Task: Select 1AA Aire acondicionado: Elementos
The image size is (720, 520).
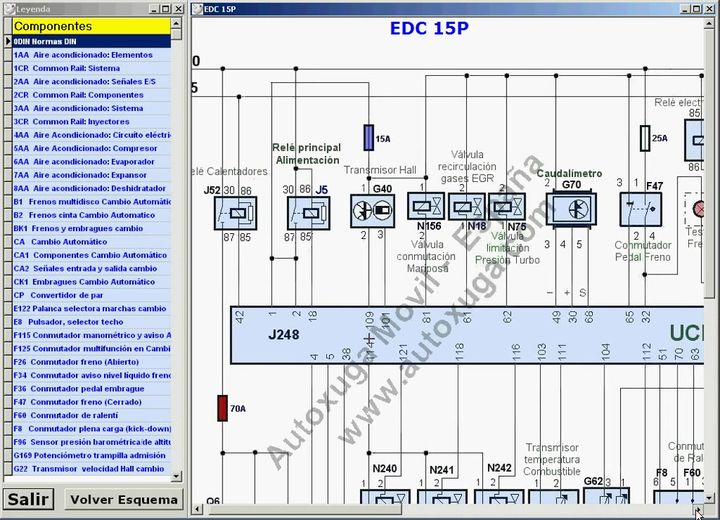Action: point(92,55)
